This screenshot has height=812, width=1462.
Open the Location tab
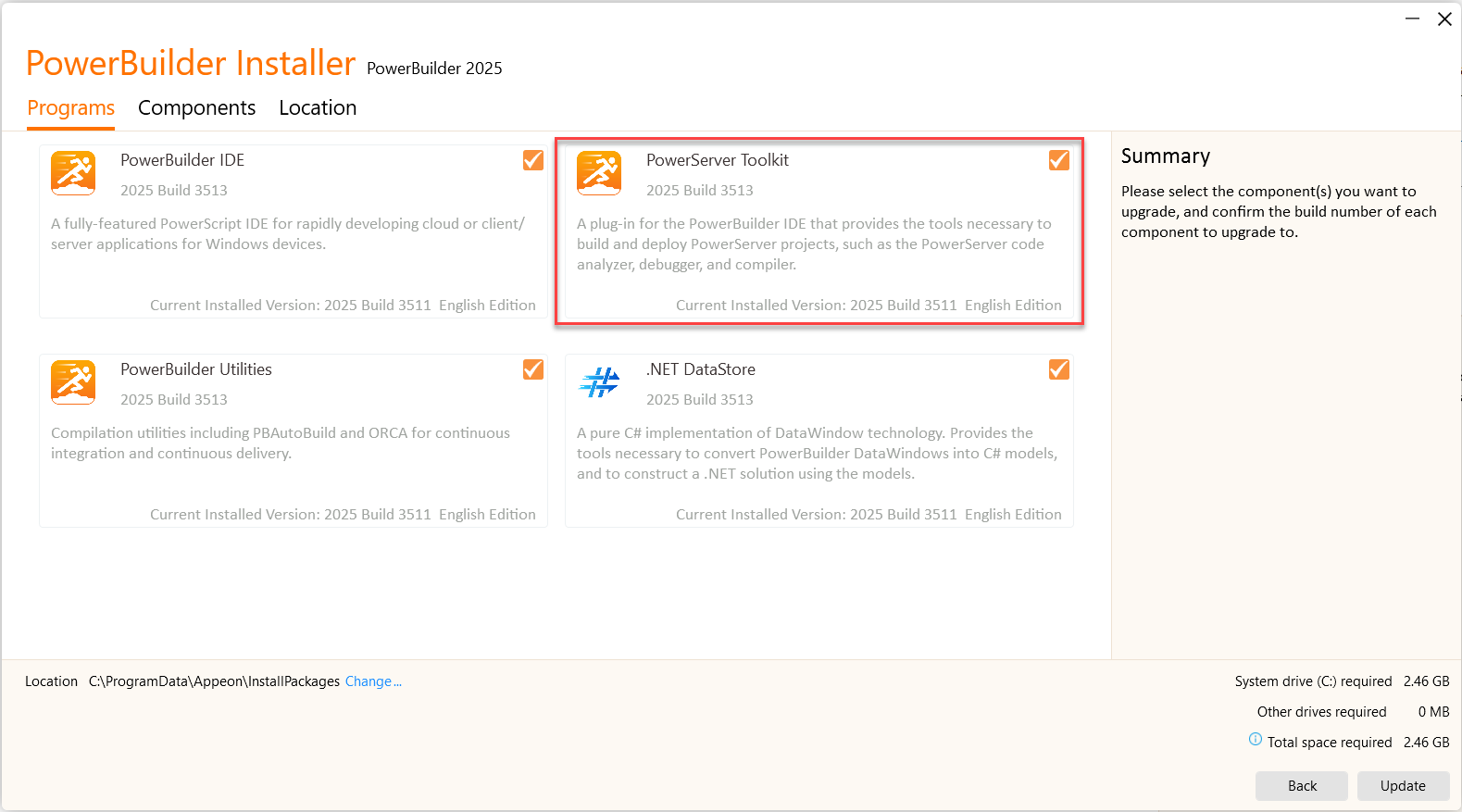click(x=318, y=108)
